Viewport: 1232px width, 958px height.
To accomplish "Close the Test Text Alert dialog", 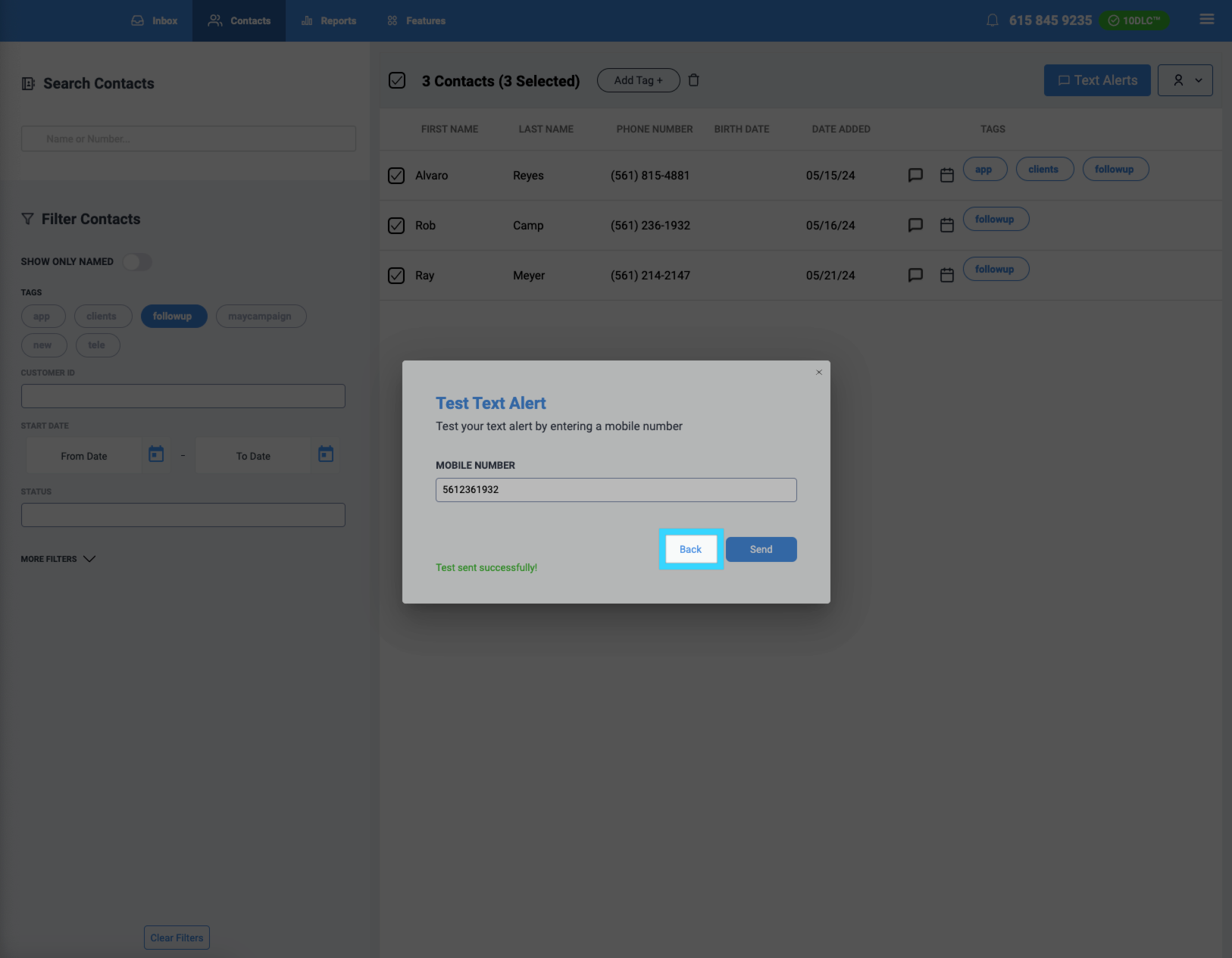I will pos(818,372).
